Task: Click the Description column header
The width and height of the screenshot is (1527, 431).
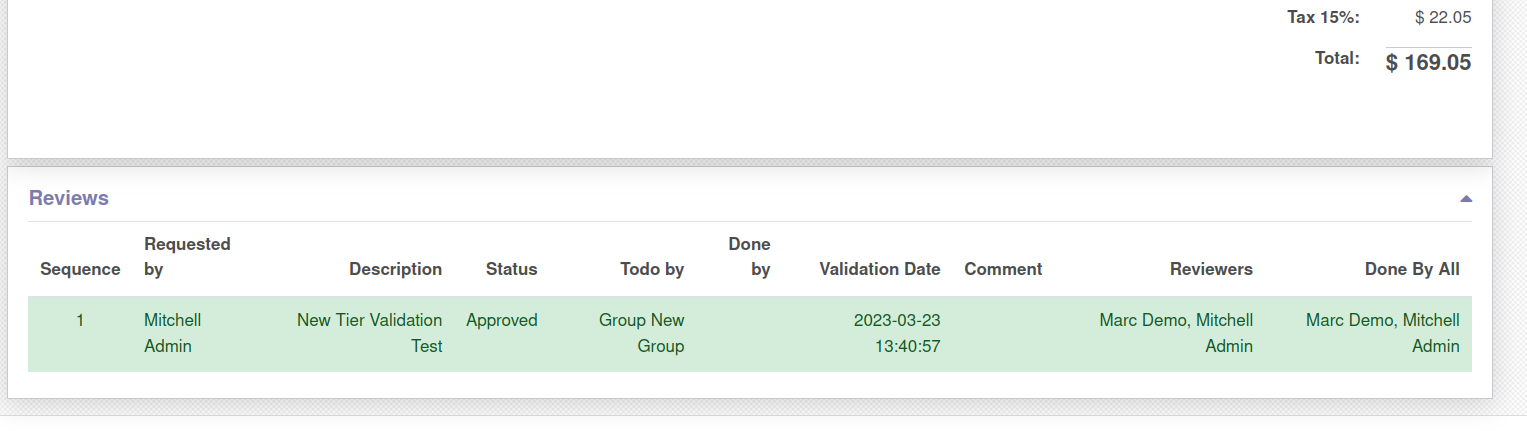Action: coord(395,269)
